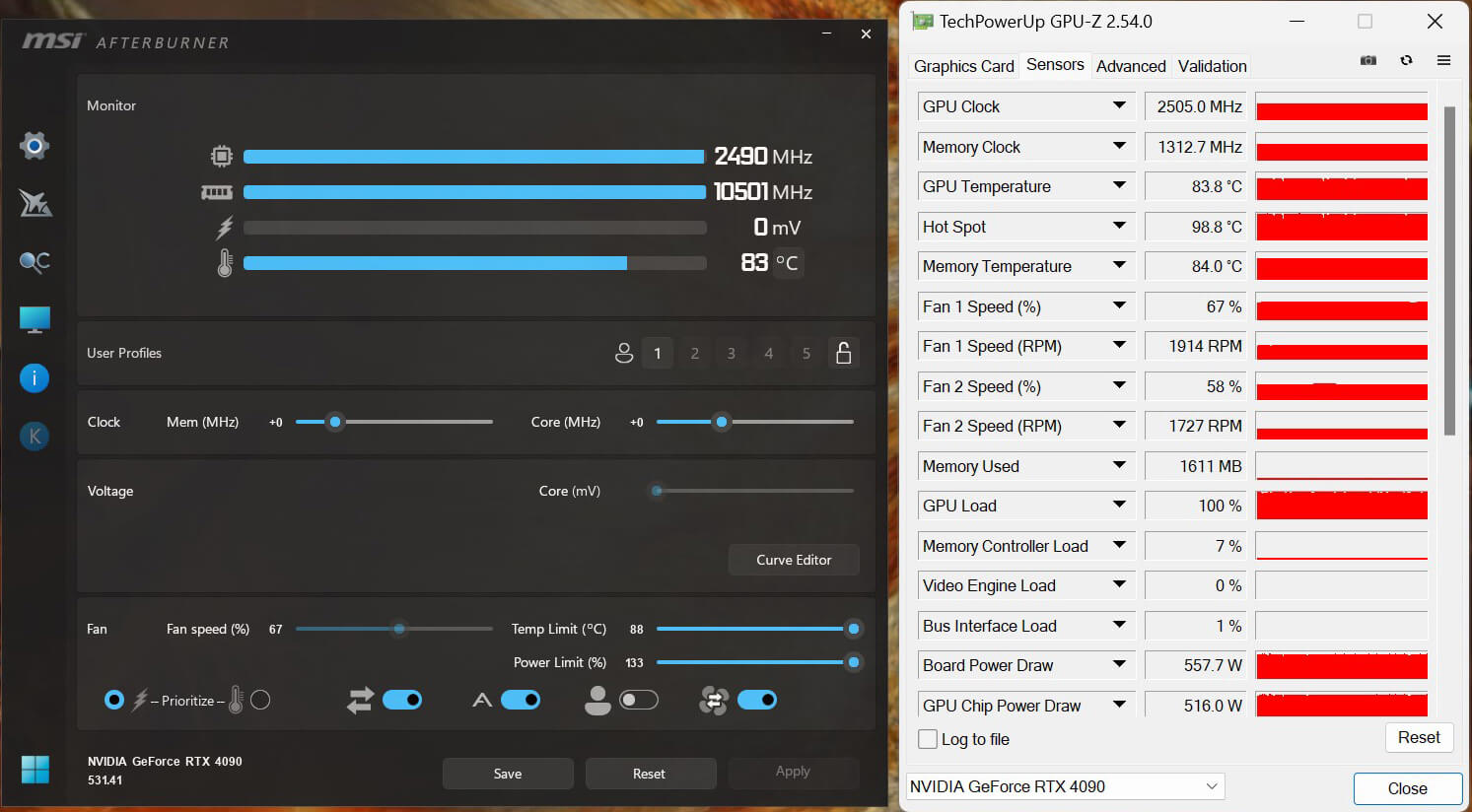Click the OC Scanner magnifier icon
The height and width of the screenshot is (812, 1472).
(x=35, y=262)
